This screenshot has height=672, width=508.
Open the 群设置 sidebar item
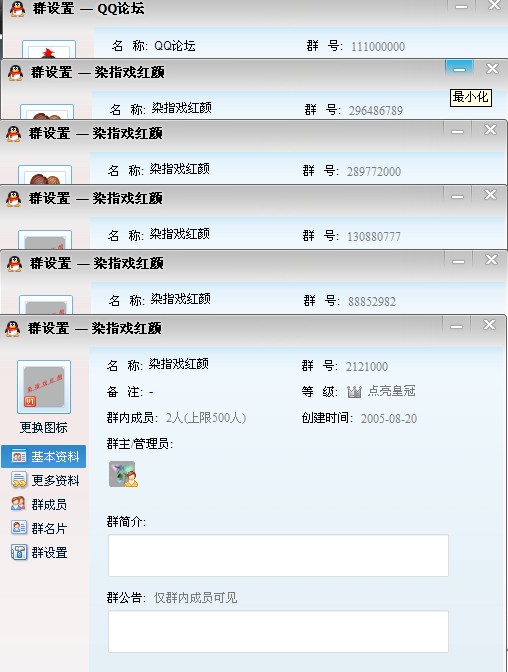coord(39,552)
